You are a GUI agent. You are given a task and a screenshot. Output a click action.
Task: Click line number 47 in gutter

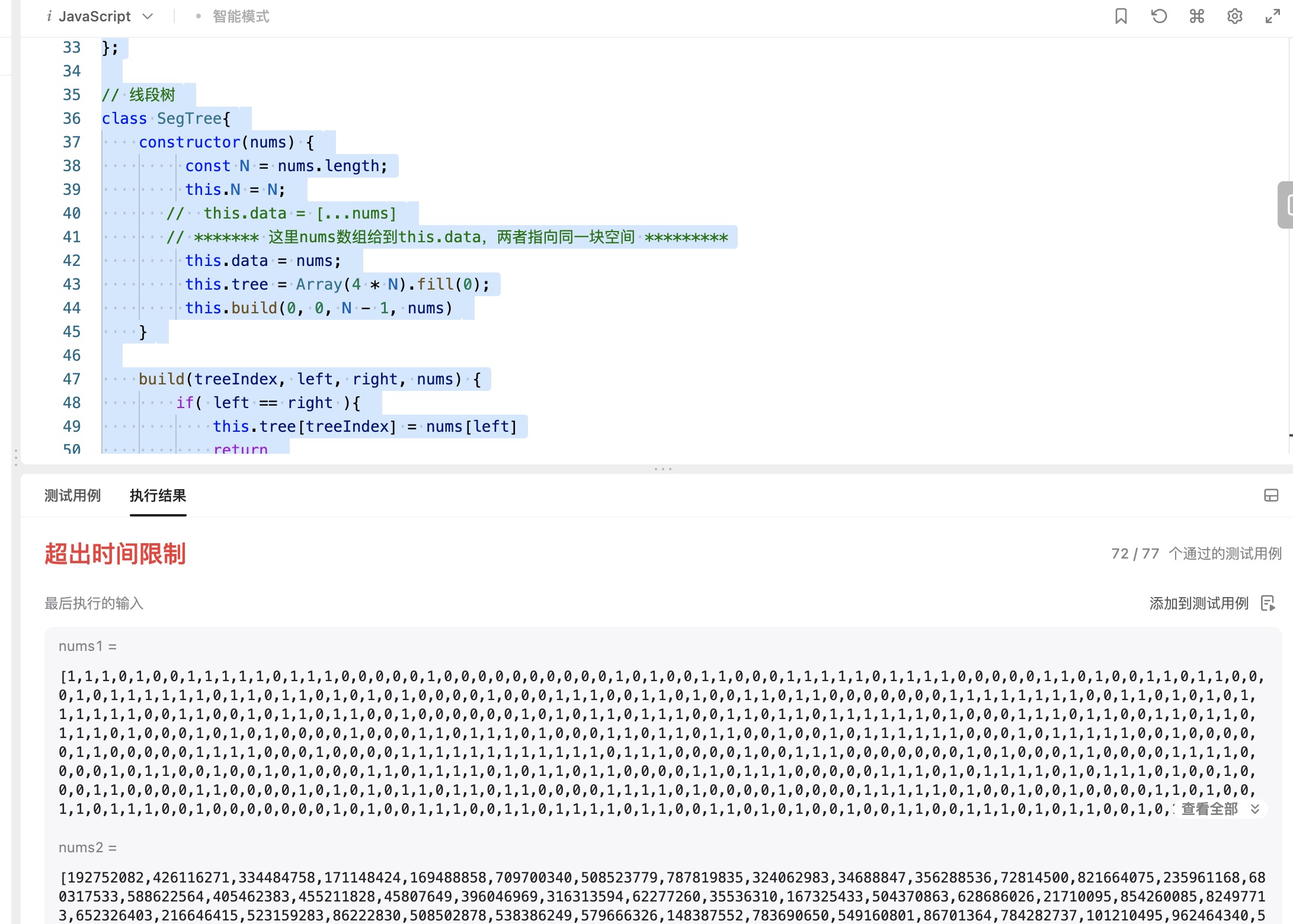click(x=72, y=379)
